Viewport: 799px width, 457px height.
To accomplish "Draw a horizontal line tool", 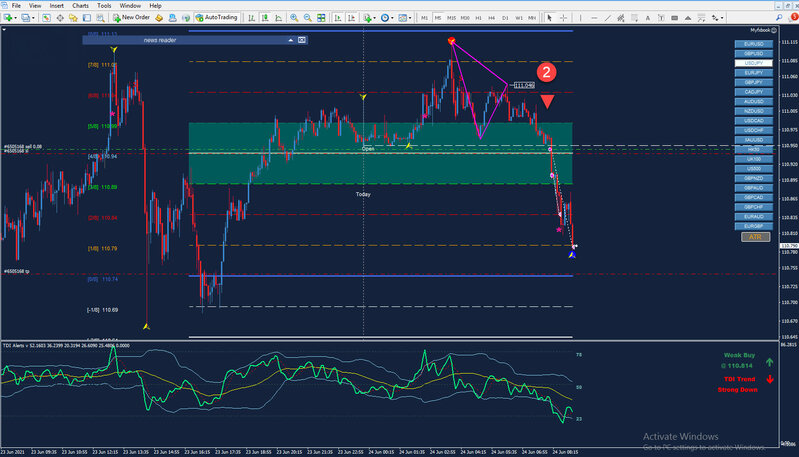I will (x=594, y=18).
